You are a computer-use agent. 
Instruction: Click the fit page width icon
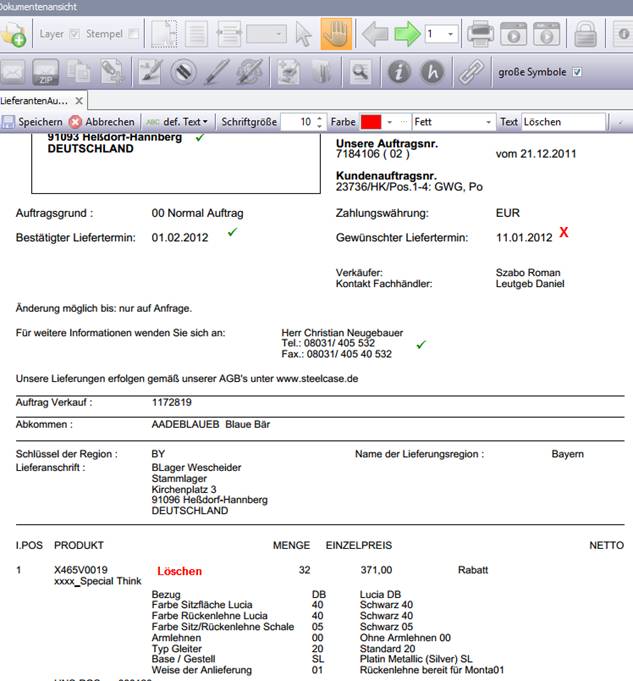[229, 34]
